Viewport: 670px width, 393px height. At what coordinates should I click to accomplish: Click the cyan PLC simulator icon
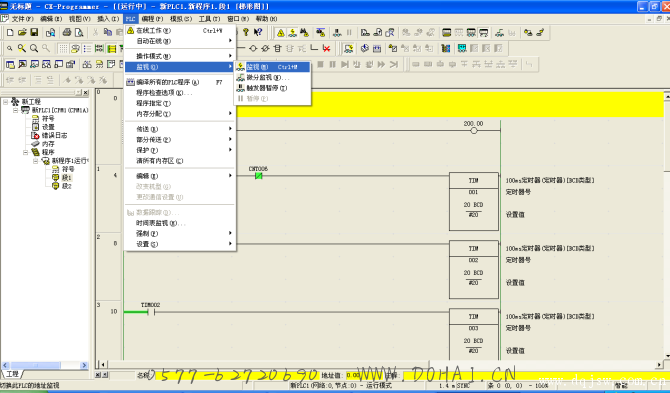click(462, 49)
